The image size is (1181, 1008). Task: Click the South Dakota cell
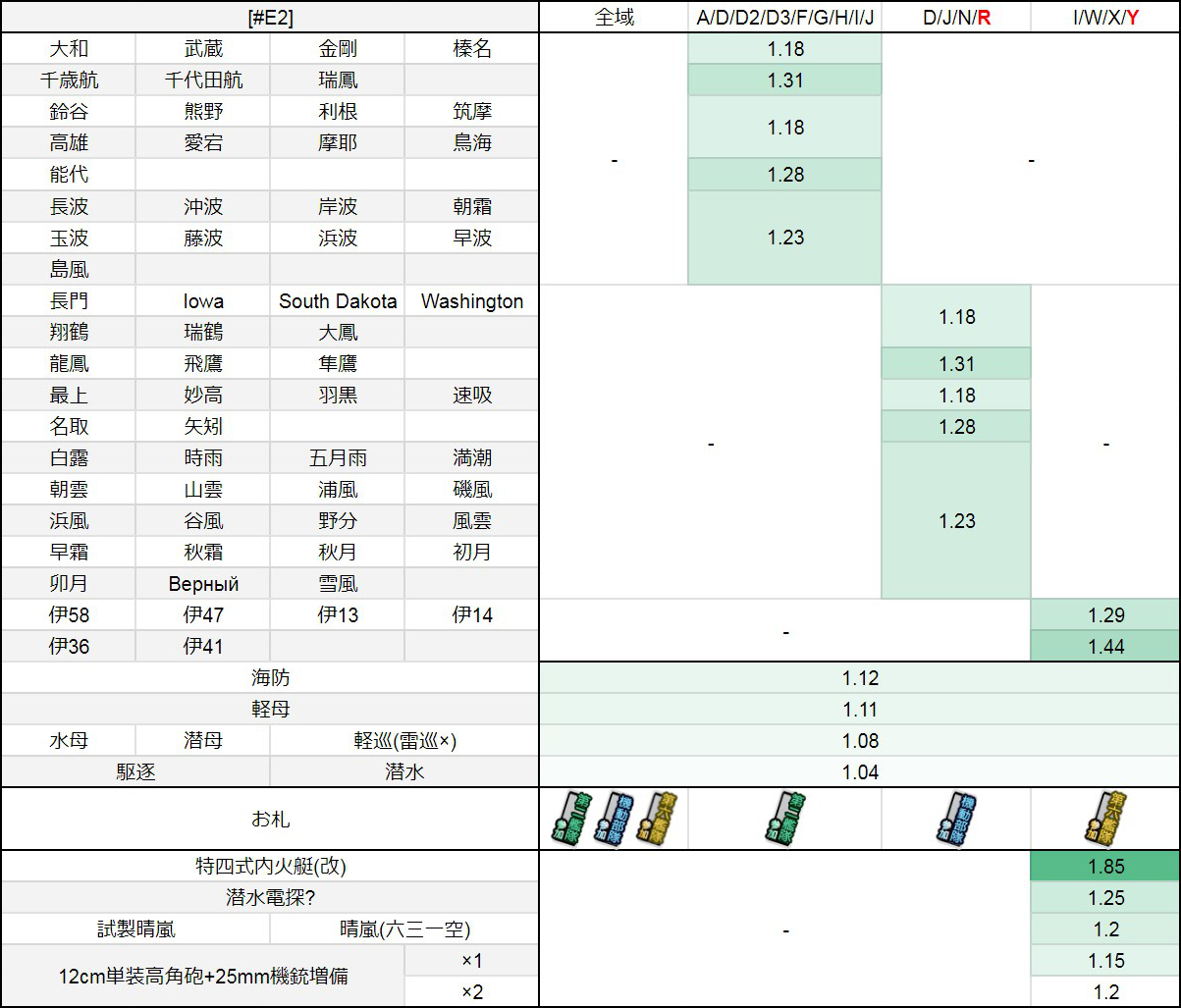point(338,301)
